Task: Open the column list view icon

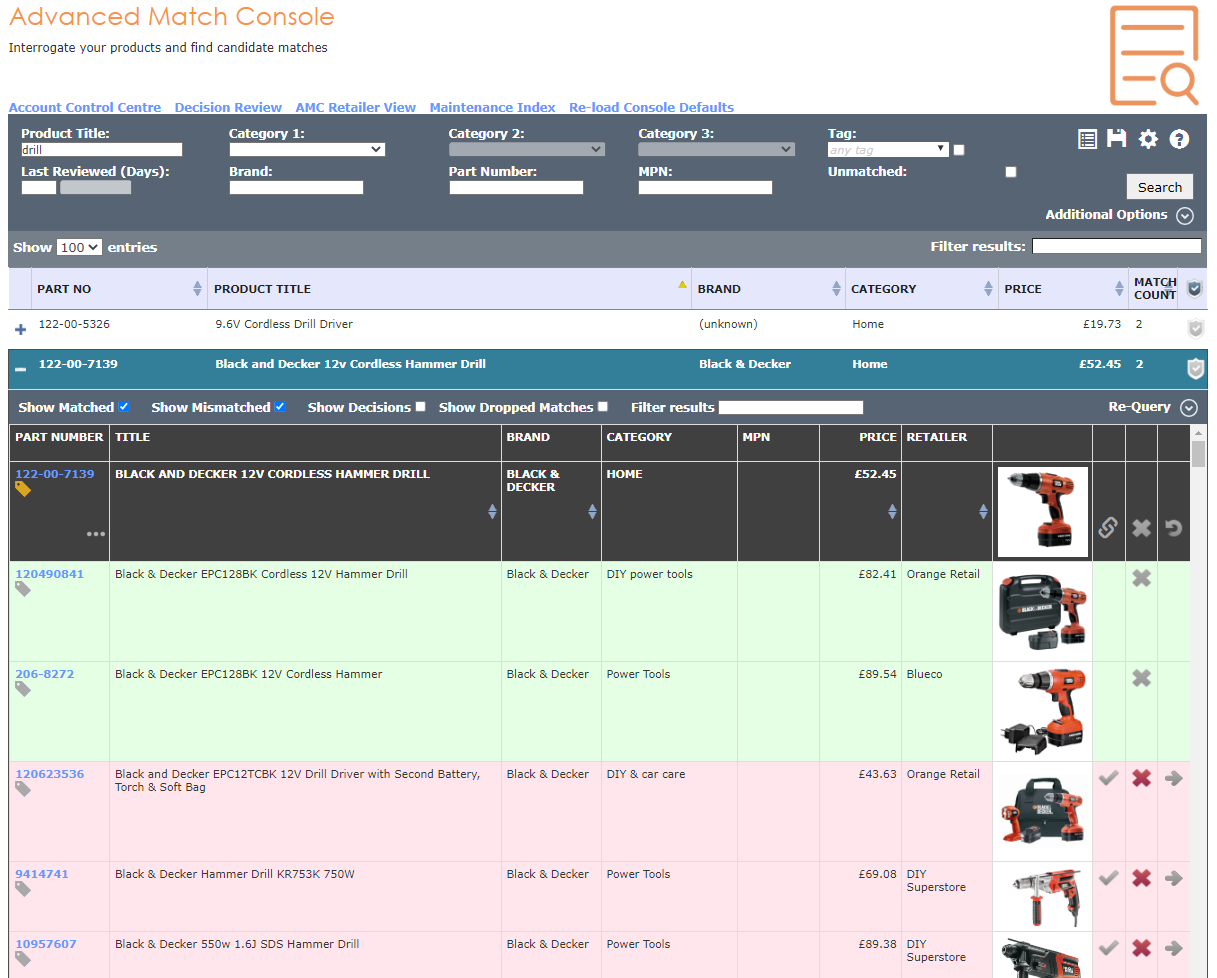Action: pos(1088,139)
